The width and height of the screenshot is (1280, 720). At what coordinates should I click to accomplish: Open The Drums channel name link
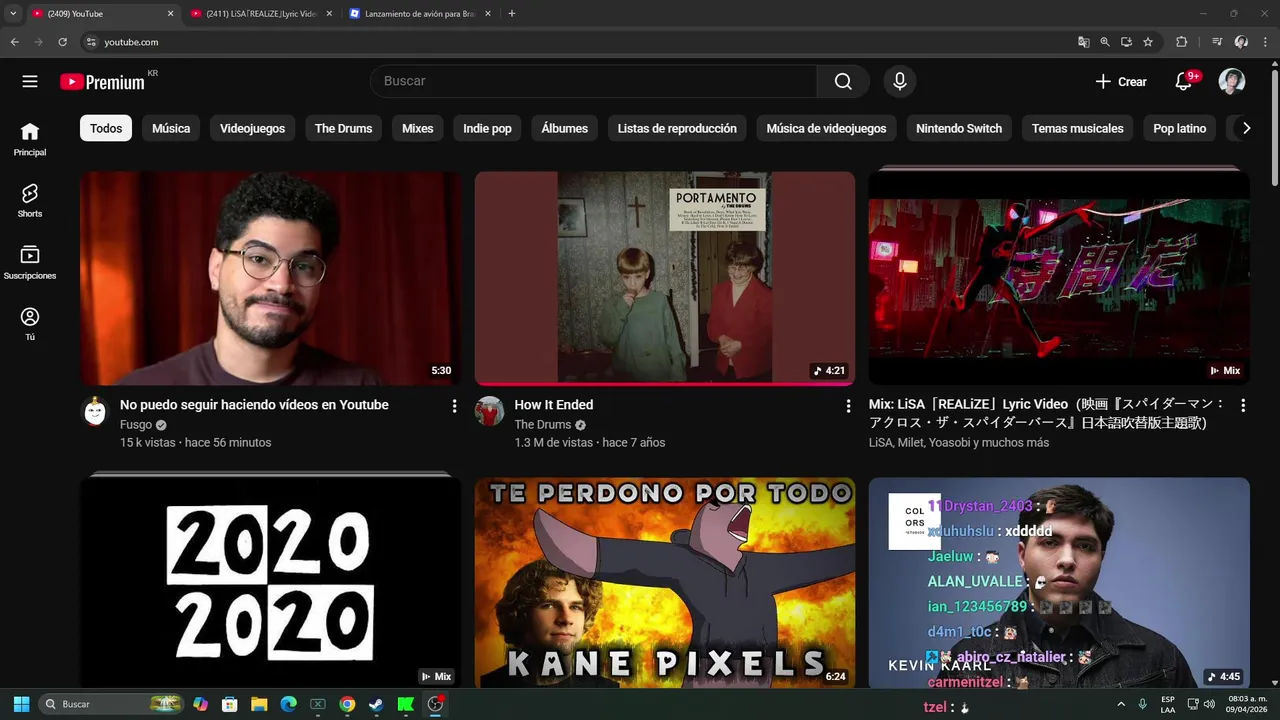[543, 425]
